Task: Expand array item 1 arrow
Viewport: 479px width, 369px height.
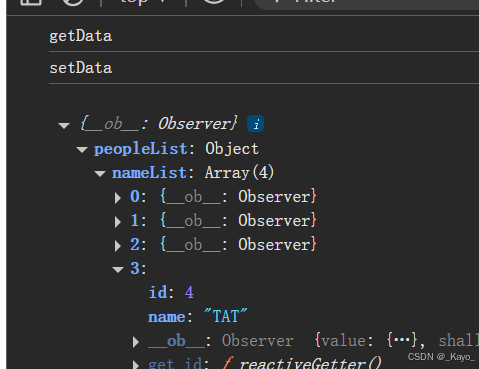Action: click(118, 222)
